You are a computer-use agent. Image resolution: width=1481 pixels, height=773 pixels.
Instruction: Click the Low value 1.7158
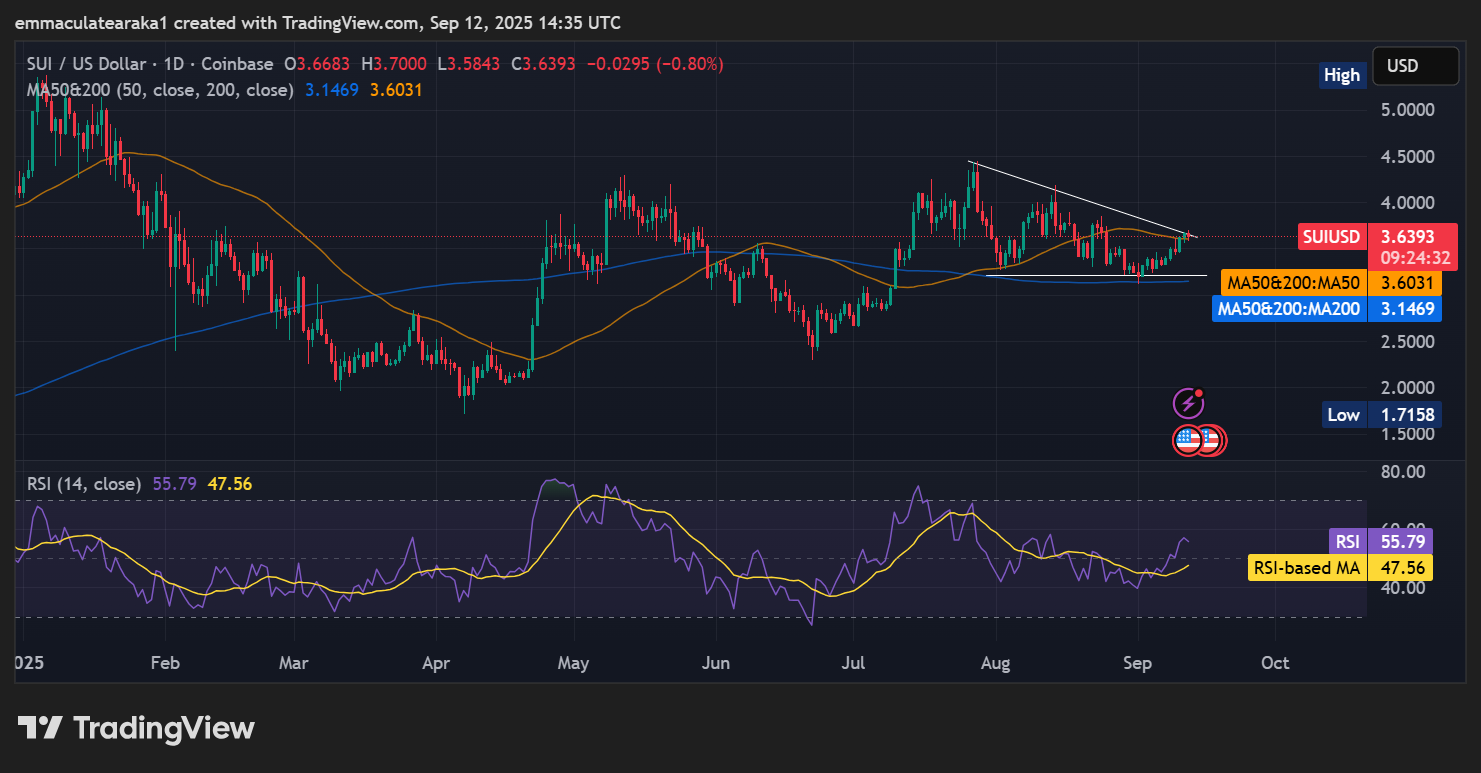[x=1408, y=414]
